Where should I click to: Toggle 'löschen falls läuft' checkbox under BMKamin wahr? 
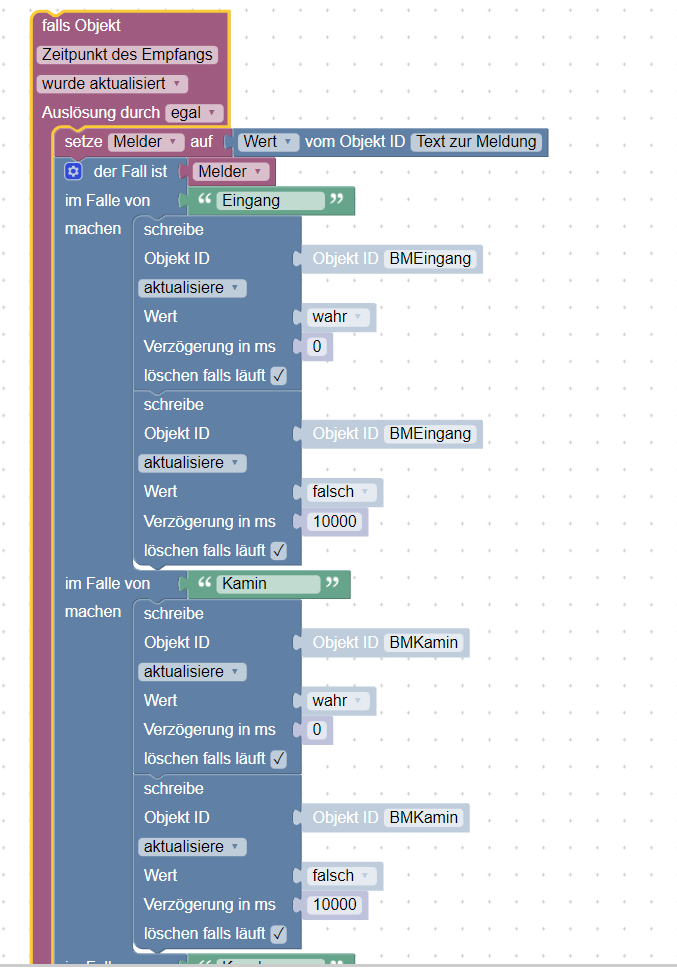[279, 759]
